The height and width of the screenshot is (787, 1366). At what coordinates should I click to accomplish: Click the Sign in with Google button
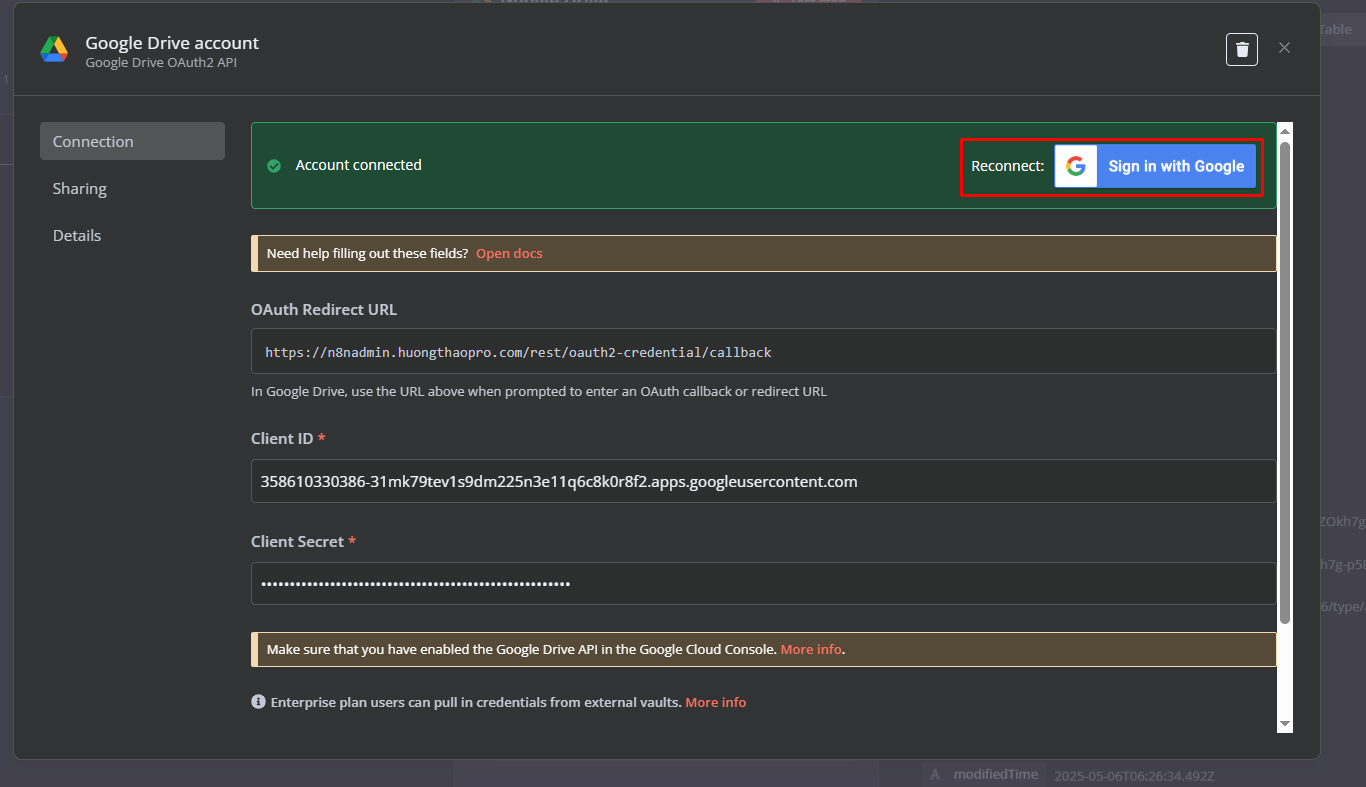[1155, 166]
